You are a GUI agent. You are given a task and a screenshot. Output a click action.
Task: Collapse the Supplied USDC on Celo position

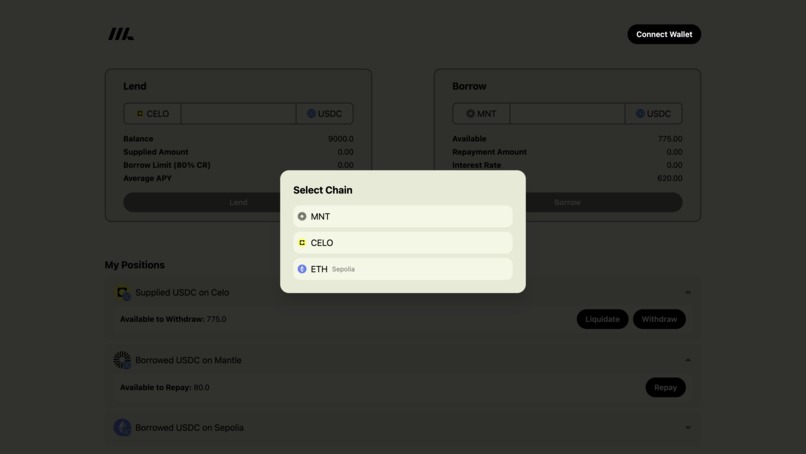688,292
